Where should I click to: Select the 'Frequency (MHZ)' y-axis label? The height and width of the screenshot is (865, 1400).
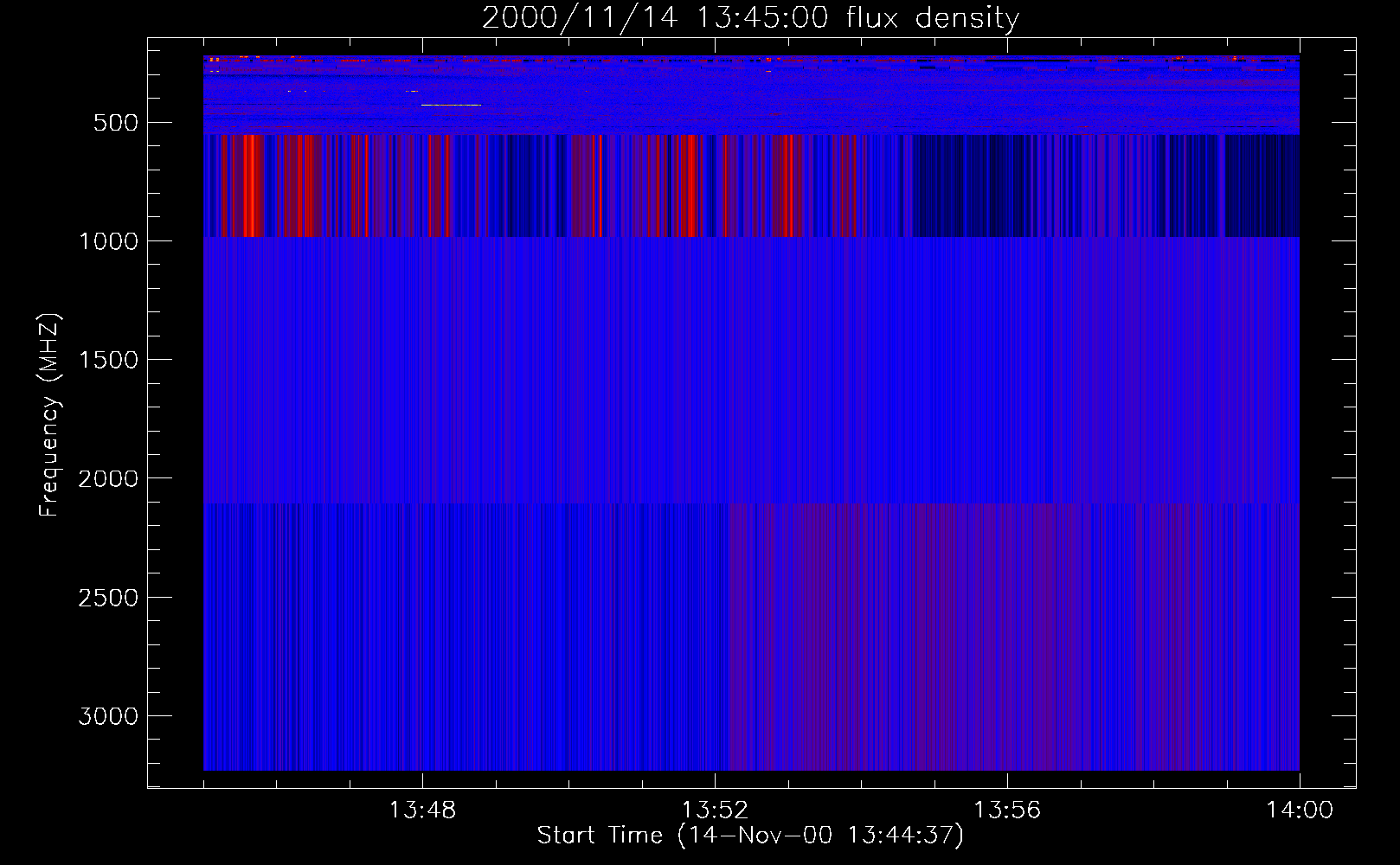coord(49,414)
